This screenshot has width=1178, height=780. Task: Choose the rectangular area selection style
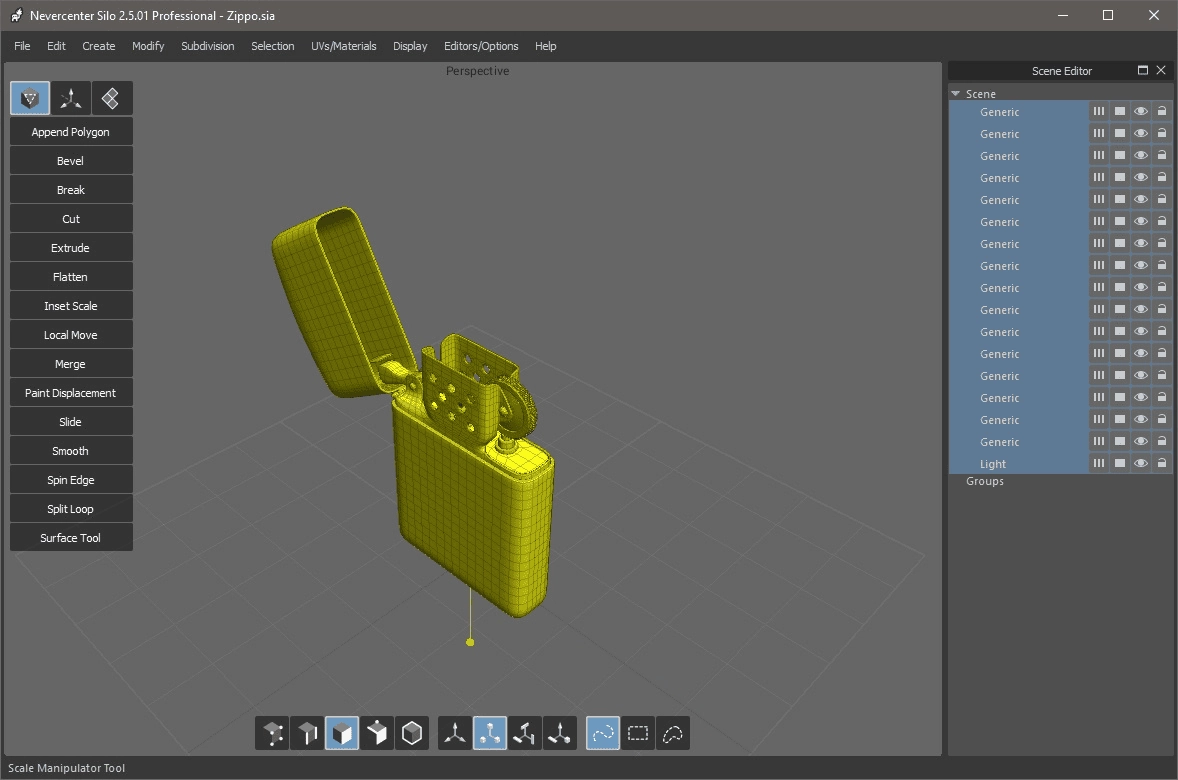click(x=638, y=733)
